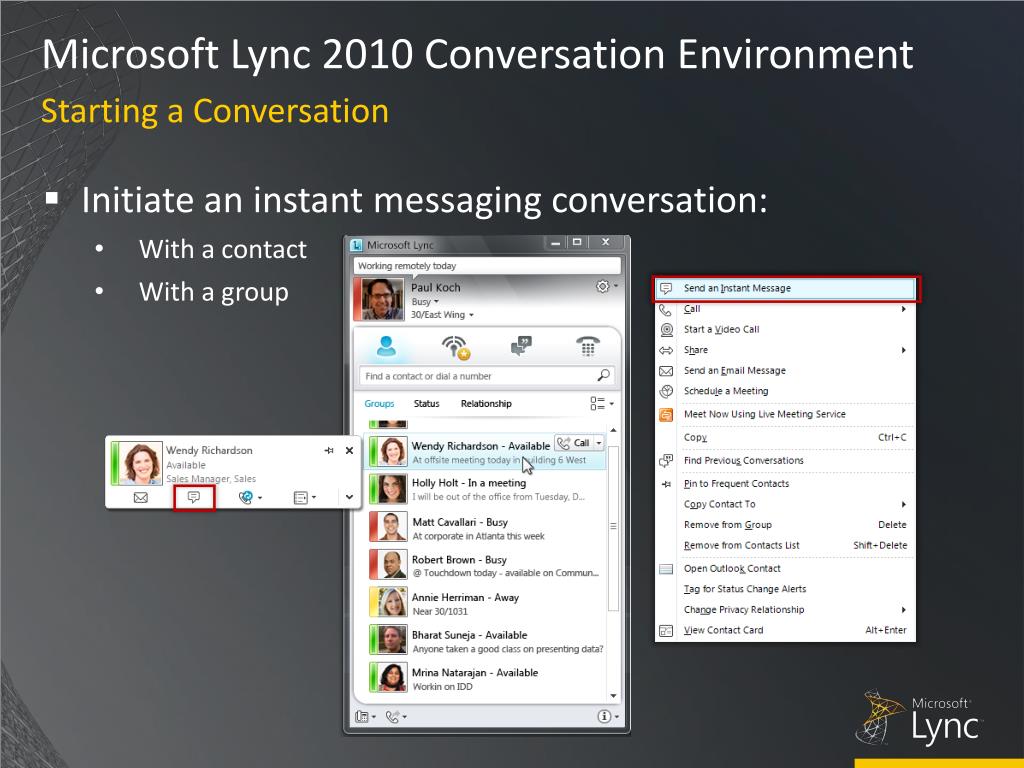Screen dimensions: 1024x768
Task: Open the Call submenu in context menu
Action: [x=786, y=309]
